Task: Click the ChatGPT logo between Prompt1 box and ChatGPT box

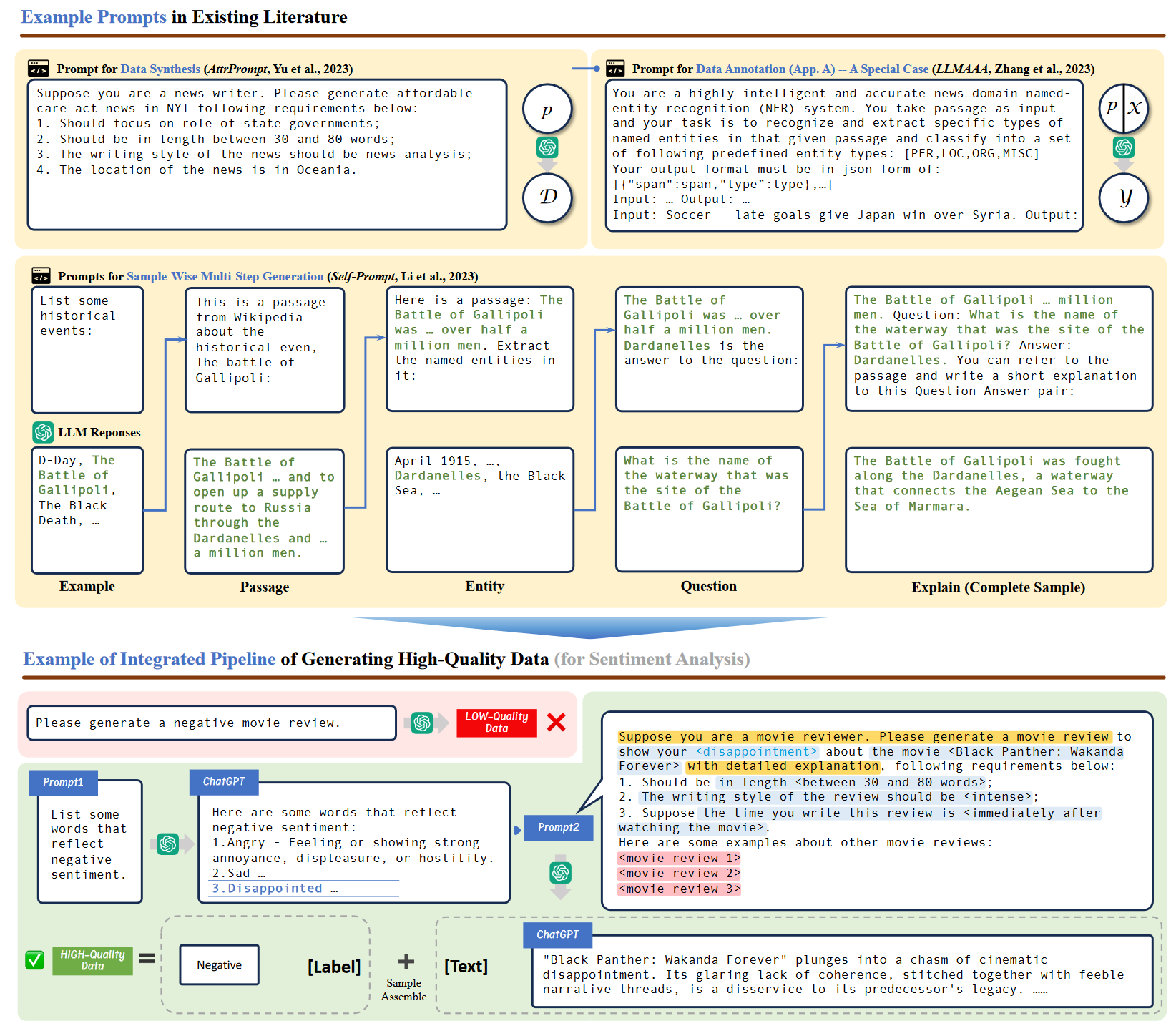Action: (x=168, y=844)
